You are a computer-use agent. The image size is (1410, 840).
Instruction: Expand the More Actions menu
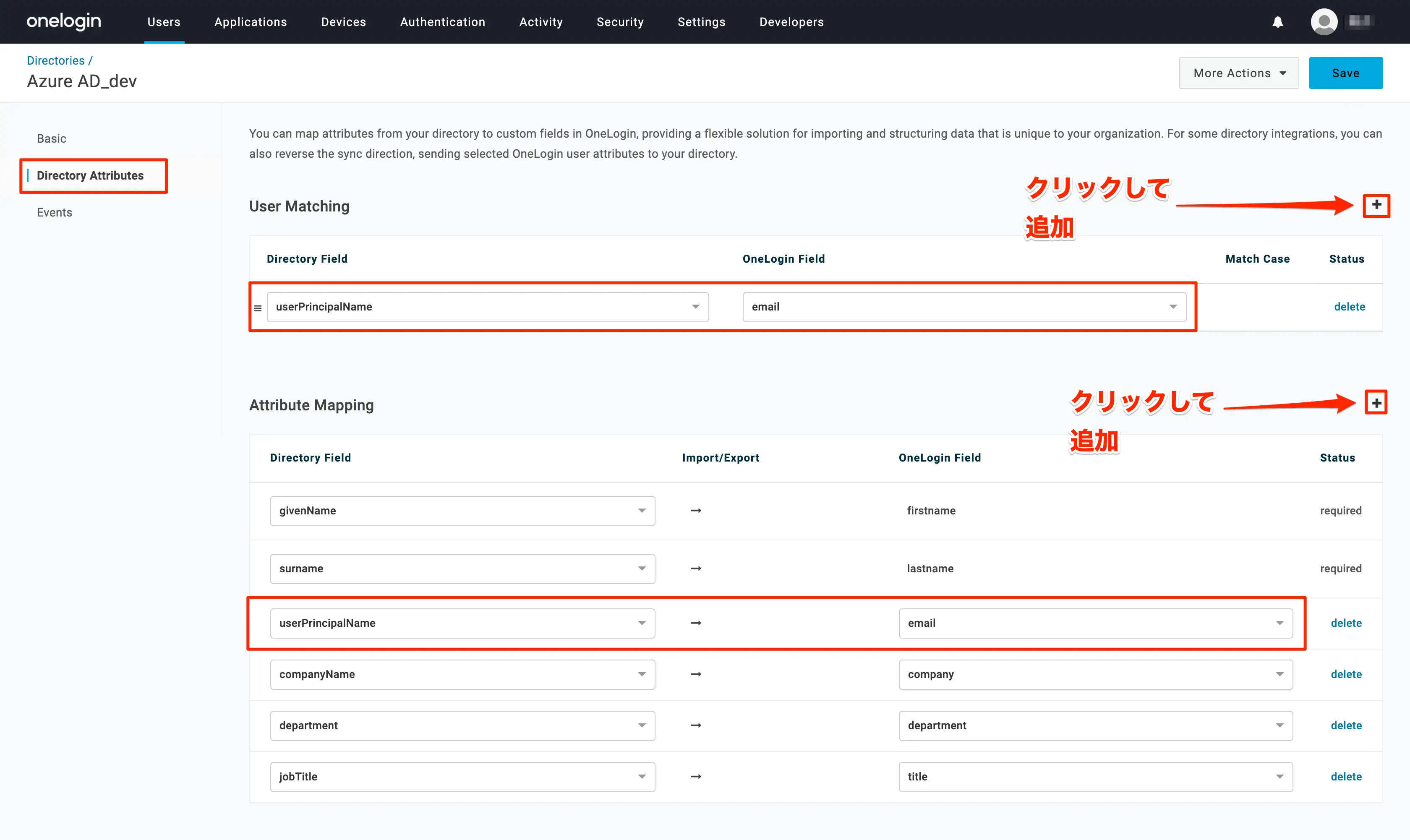[1238, 73]
